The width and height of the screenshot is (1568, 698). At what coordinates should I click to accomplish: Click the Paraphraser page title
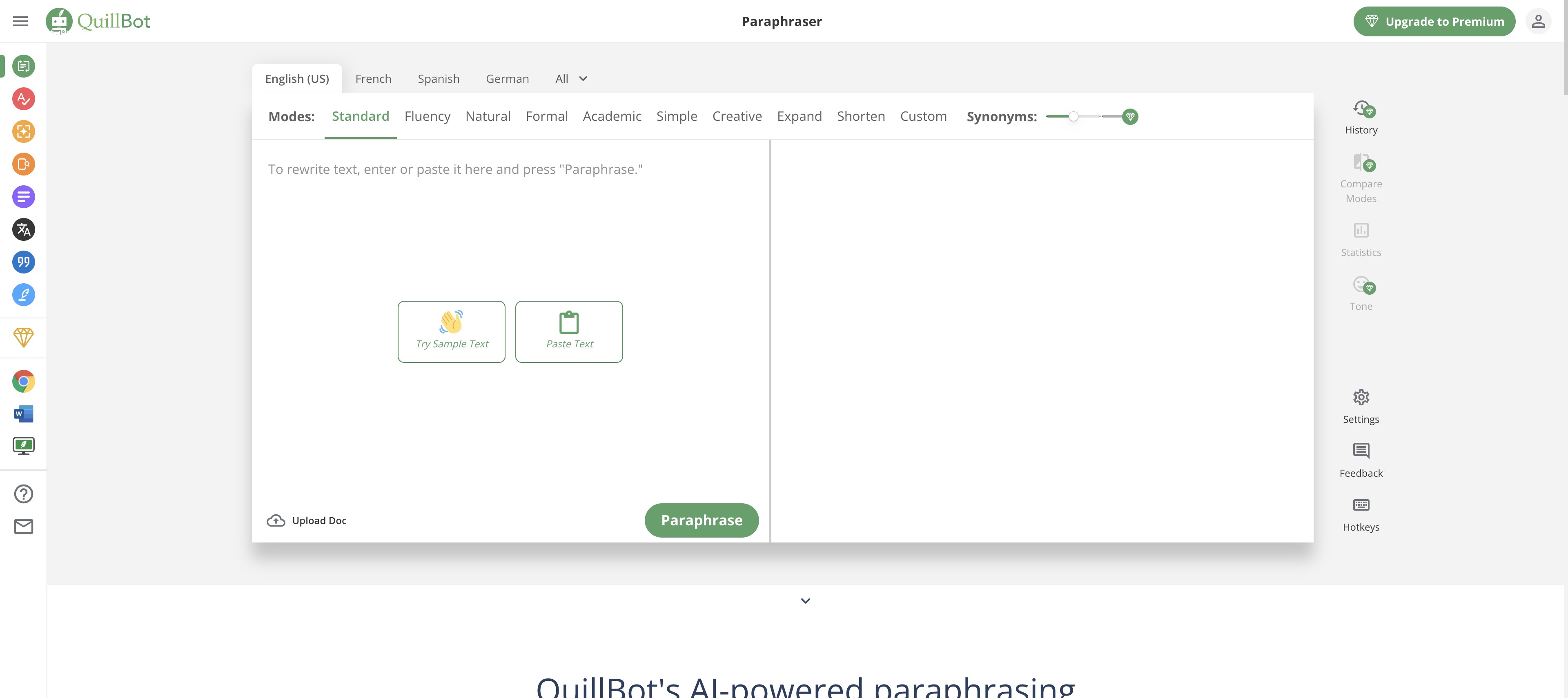[782, 21]
